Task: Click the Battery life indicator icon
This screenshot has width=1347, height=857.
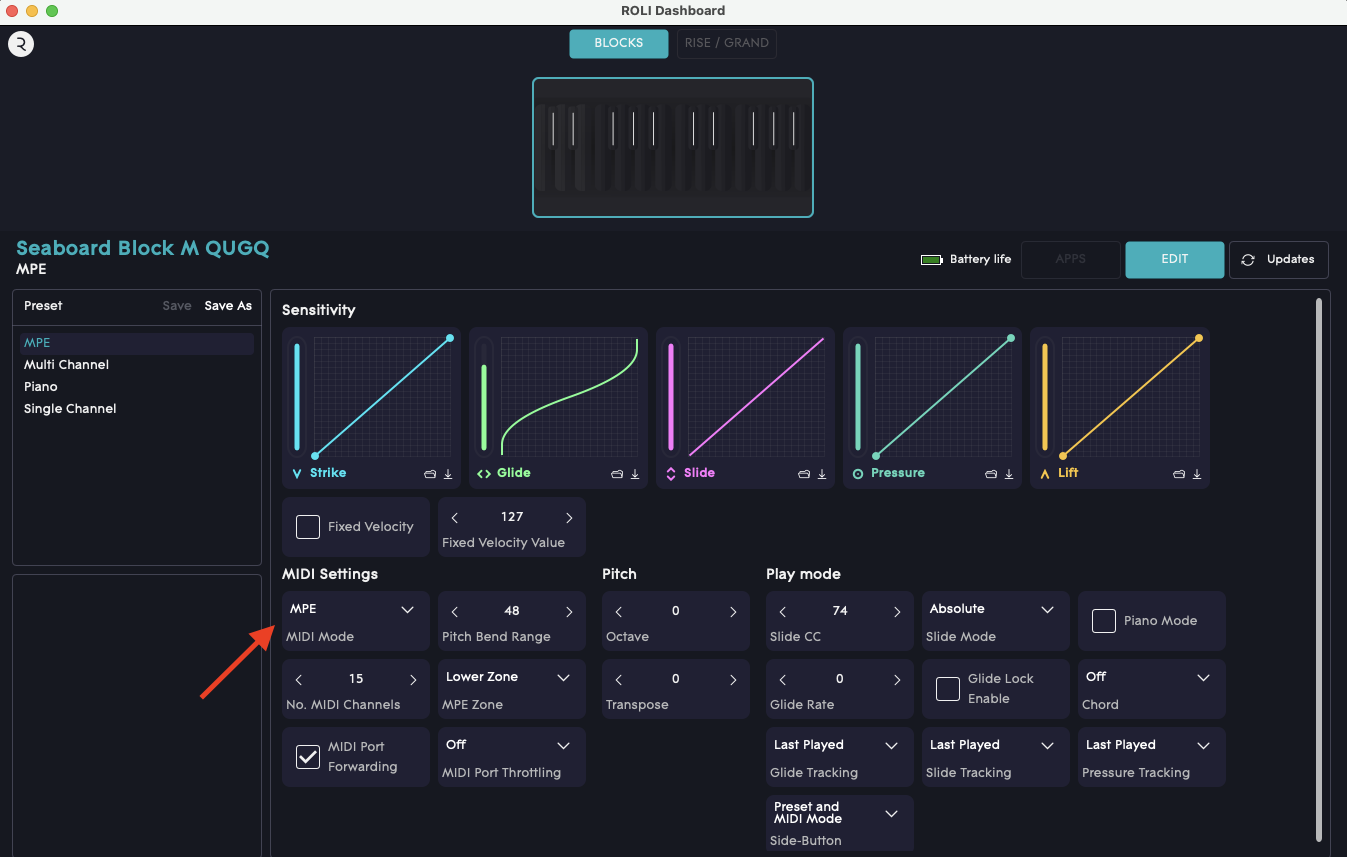Action: click(x=932, y=260)
